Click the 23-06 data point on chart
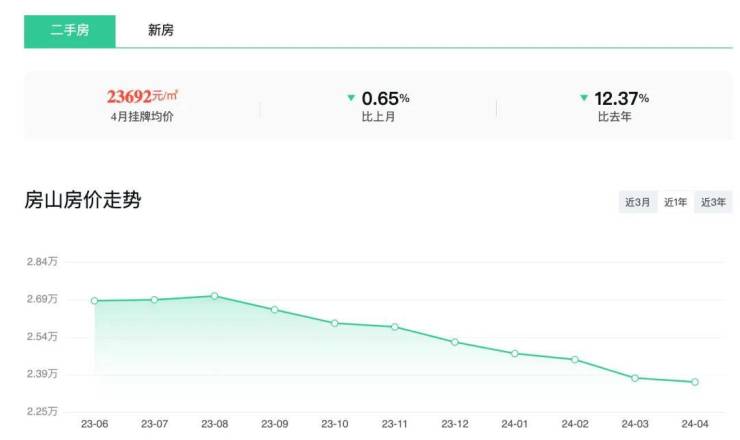740x440 pixels. 94,301
